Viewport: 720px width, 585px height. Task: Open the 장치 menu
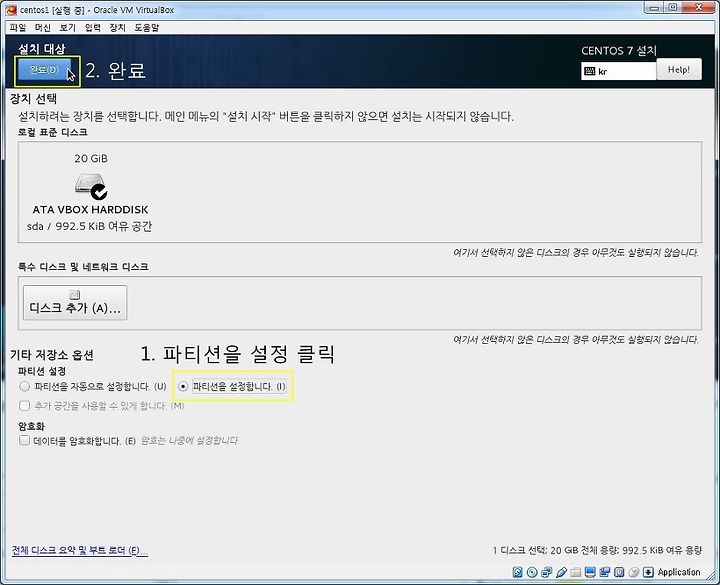coord(118,28)
